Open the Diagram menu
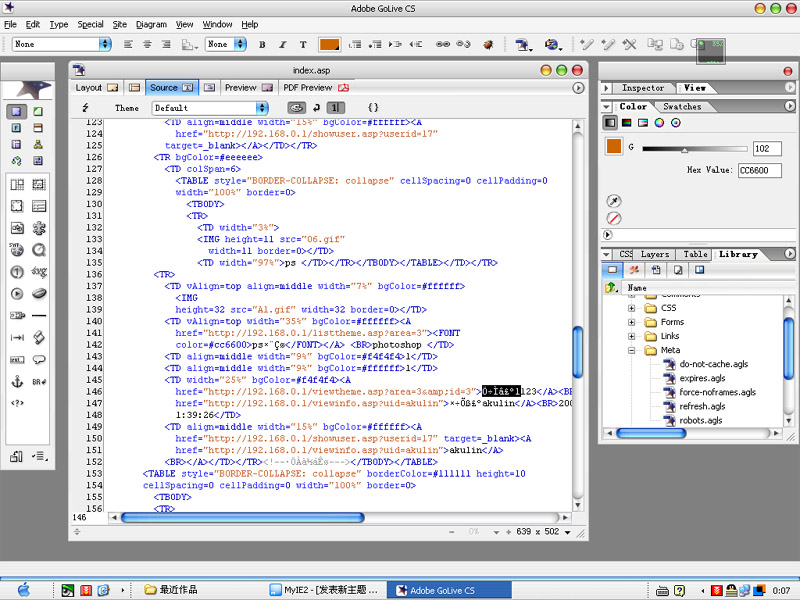Screen dimensions: 800x600 [151, 24]
